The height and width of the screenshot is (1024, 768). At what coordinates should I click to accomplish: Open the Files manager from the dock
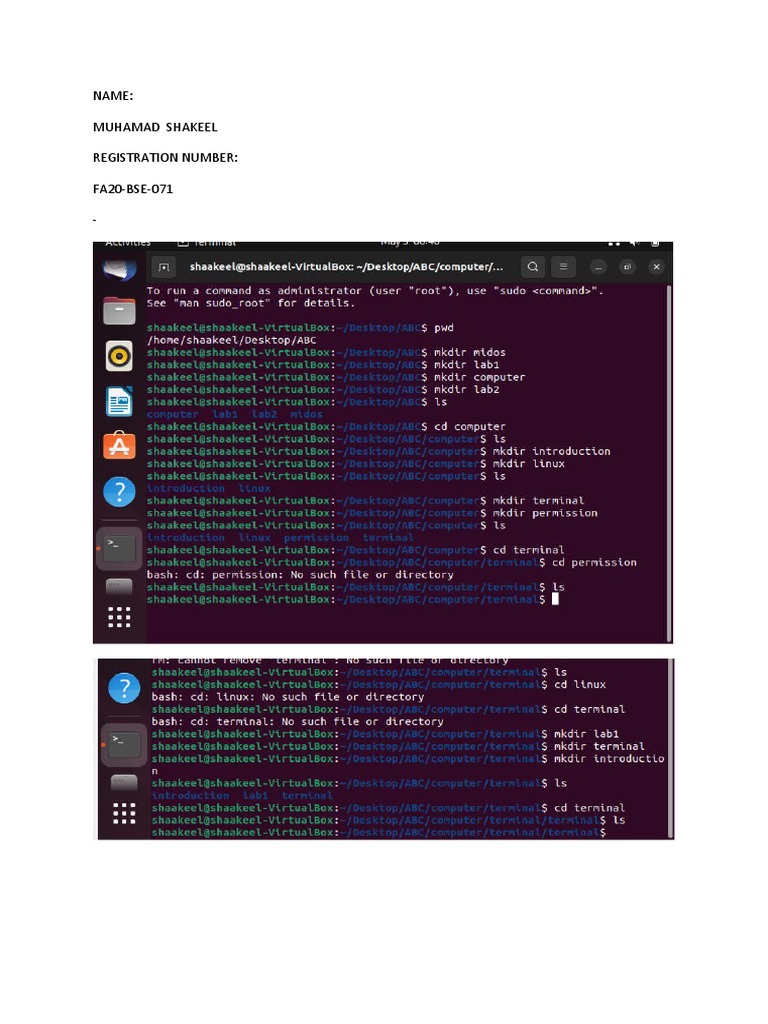pyautogui.click(x=120, y=311)
